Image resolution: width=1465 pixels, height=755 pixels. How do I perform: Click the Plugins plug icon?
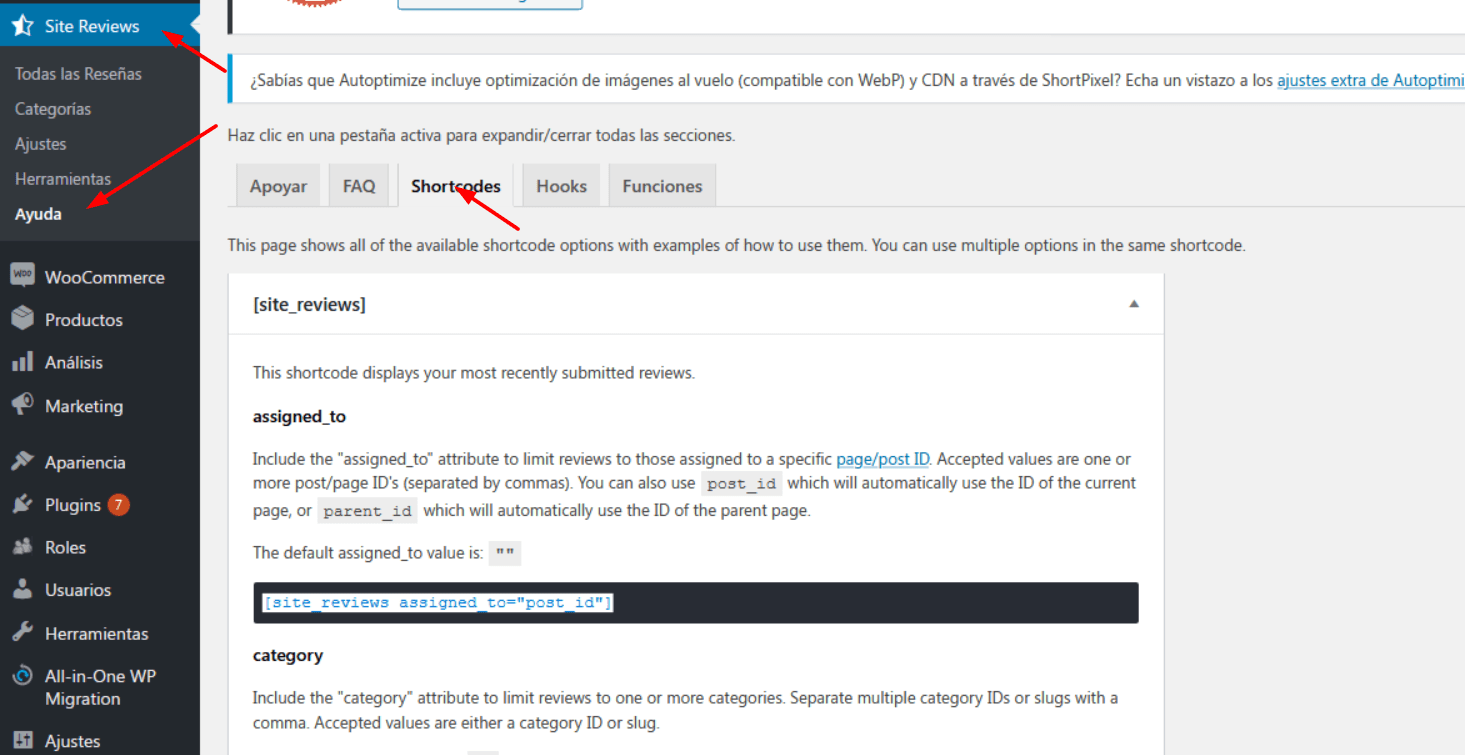[22, 505]
